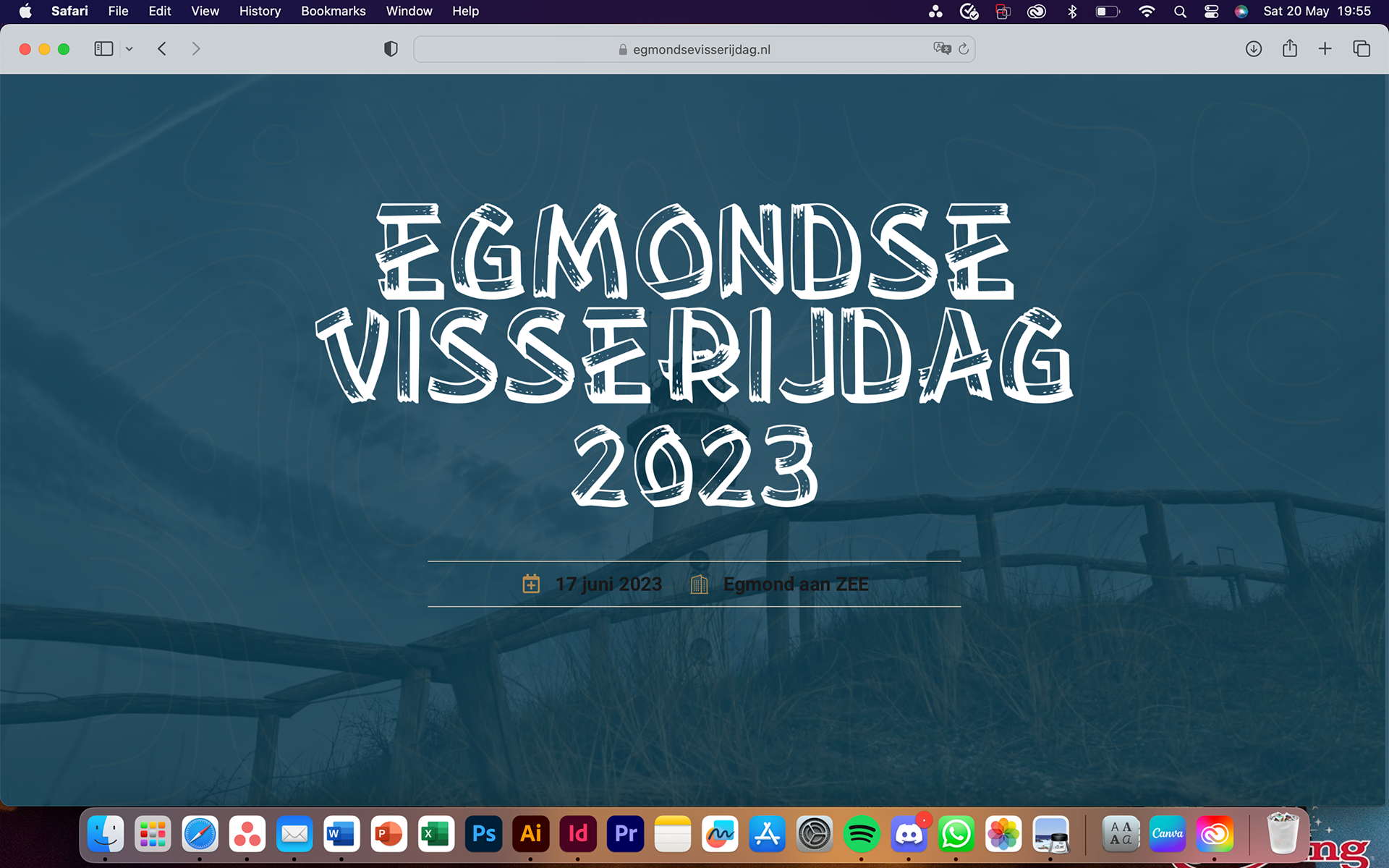Show Safari downloads
Image resolution: width=1389 pixels, height=868 pixels.
click(x=1254, y=48)
